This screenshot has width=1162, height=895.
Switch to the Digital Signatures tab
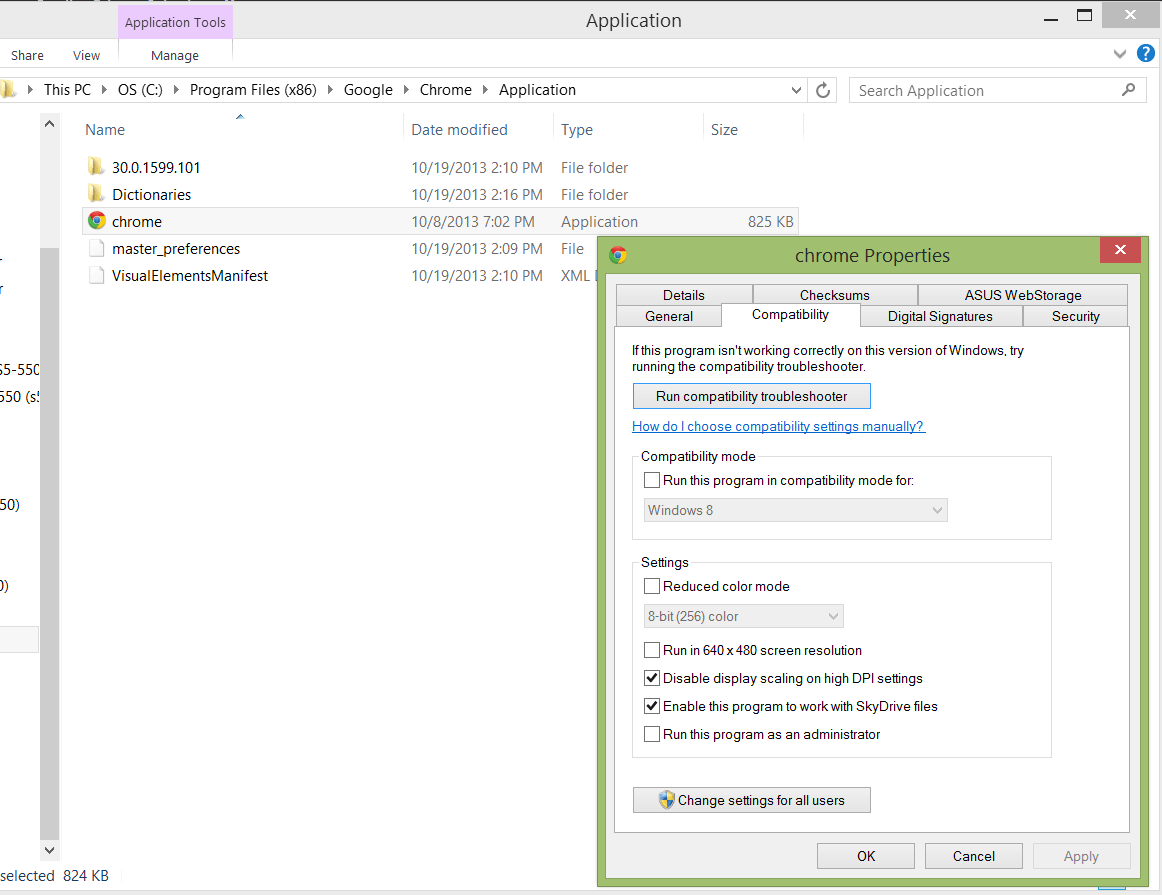(x=940, y=316)
